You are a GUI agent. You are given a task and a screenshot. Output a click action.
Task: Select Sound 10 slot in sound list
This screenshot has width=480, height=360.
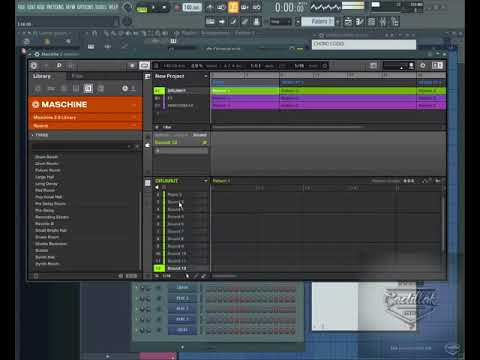click(177, 254)
